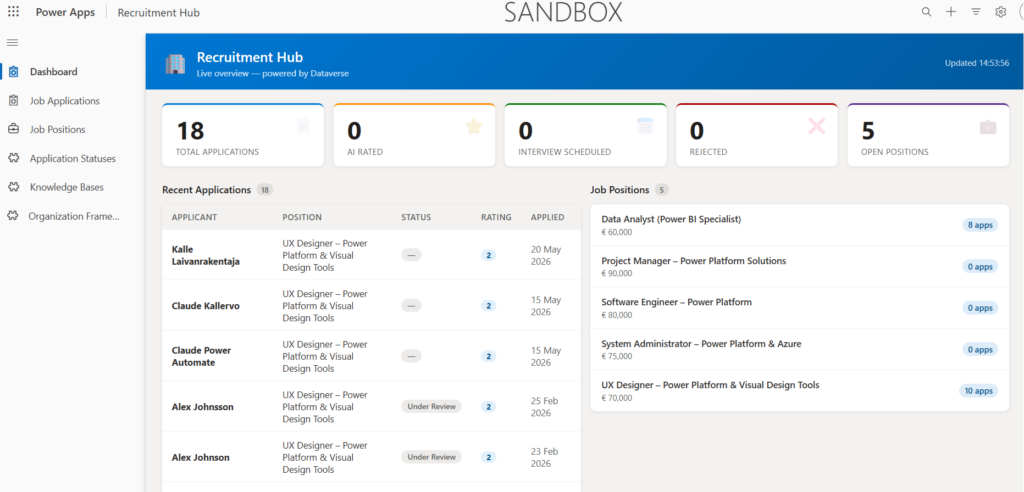This screenshot has height=492, width=1024.
Task: Open applicant Claude Power Automate
Action: [x=201, y=356]
